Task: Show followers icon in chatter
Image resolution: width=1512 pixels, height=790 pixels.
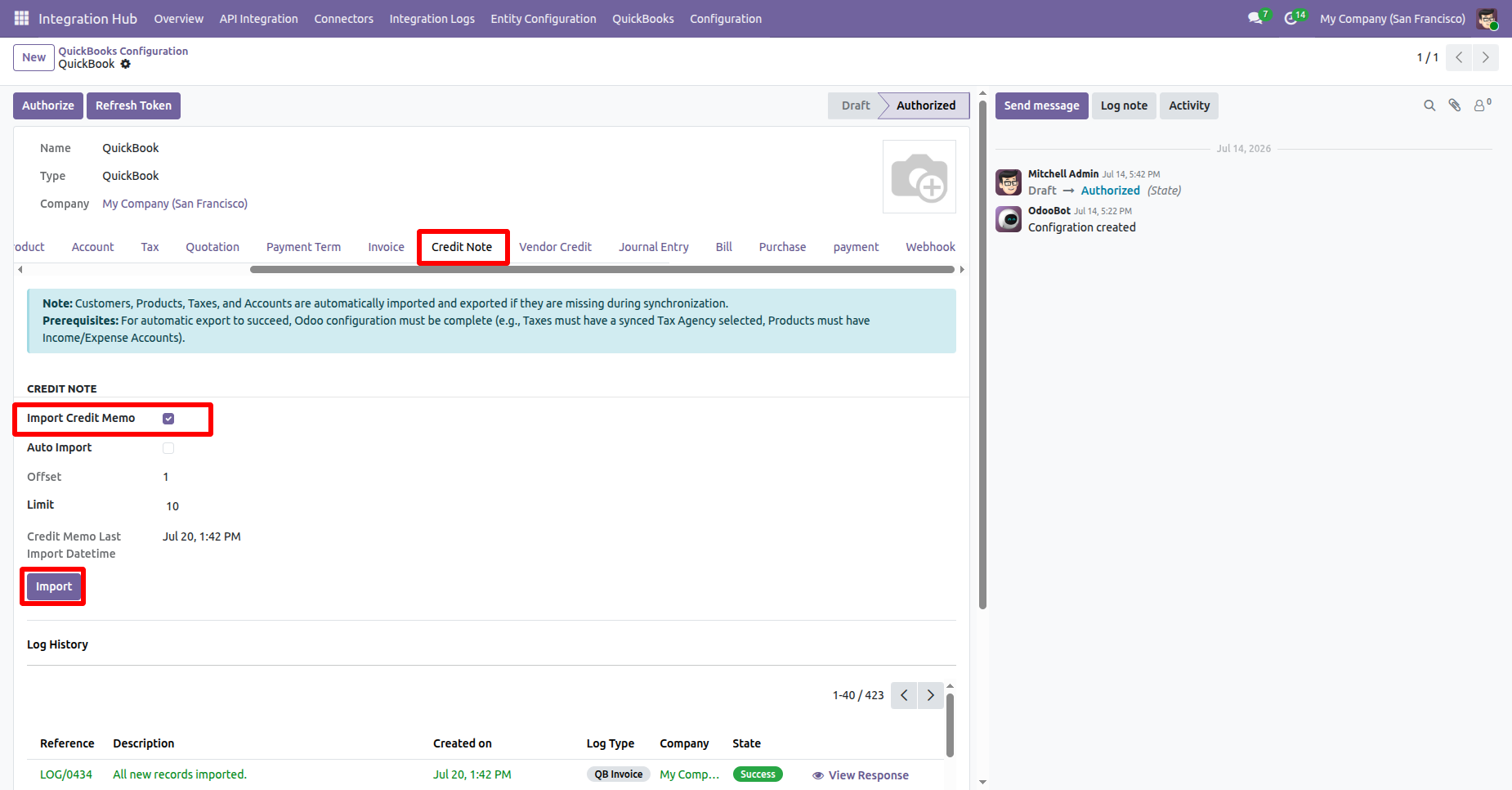Action: [1482, 105]
